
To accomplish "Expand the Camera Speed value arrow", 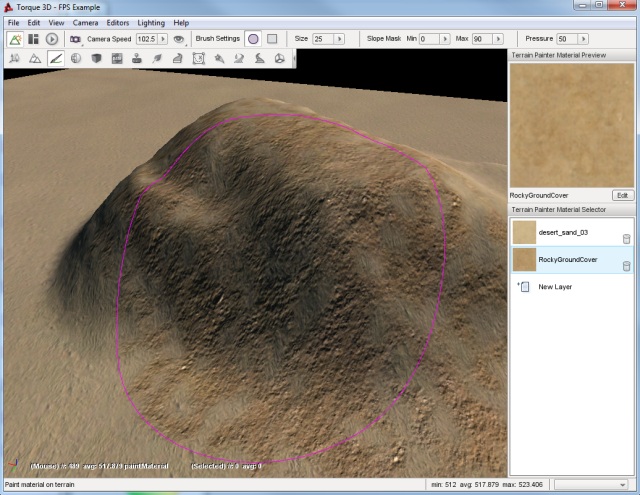I will [x=163, y=39].
